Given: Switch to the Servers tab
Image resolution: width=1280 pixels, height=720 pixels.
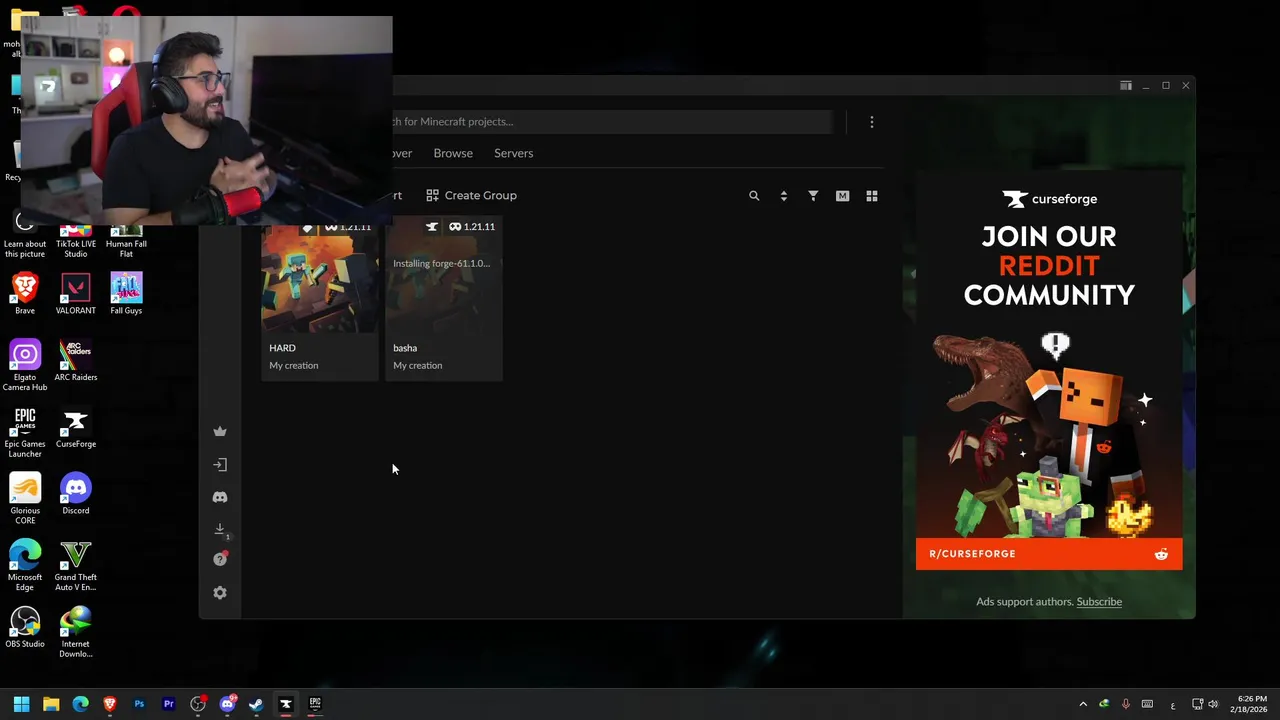Looking at the screenshot, I should pyautogui.click(x=513, y=153).
